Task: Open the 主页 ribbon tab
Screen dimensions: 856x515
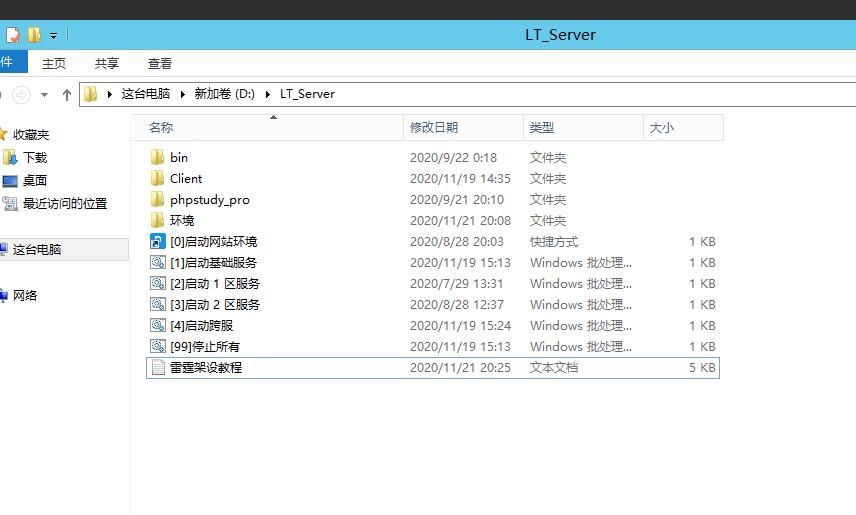Action: coord(54,63)
